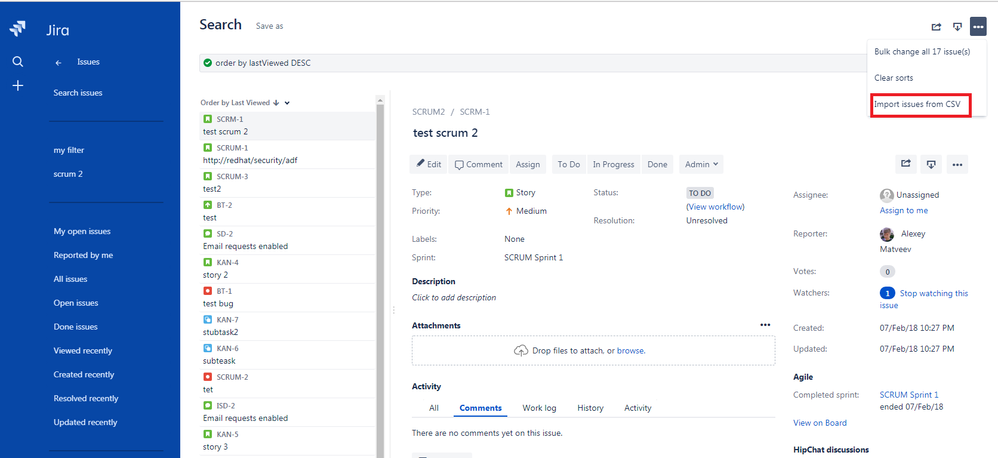Open search via sidebar magnifier icon
Screen dimensions: 998x458
click(x=18, y=62)
